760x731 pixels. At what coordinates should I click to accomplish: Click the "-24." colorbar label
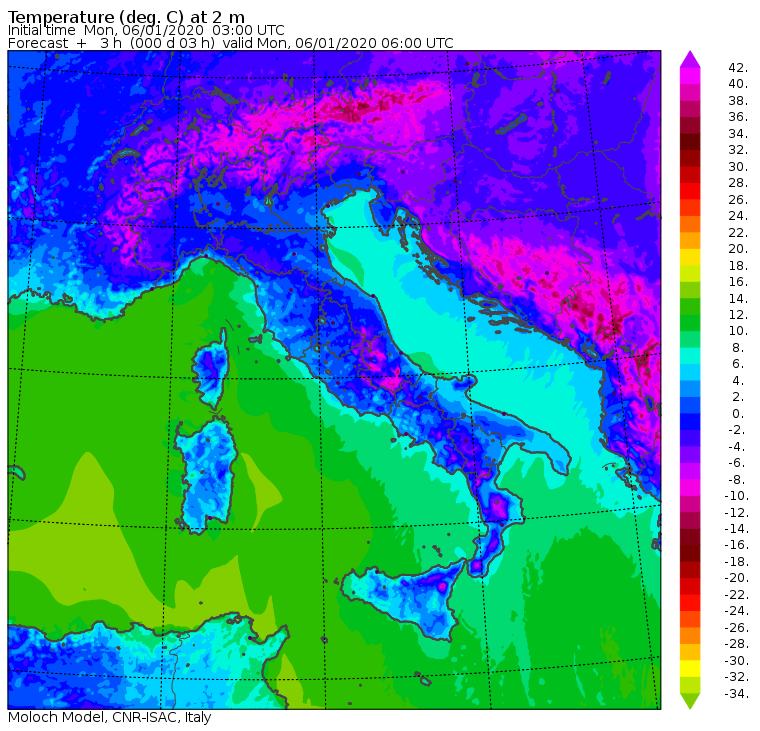pos(736,611)
